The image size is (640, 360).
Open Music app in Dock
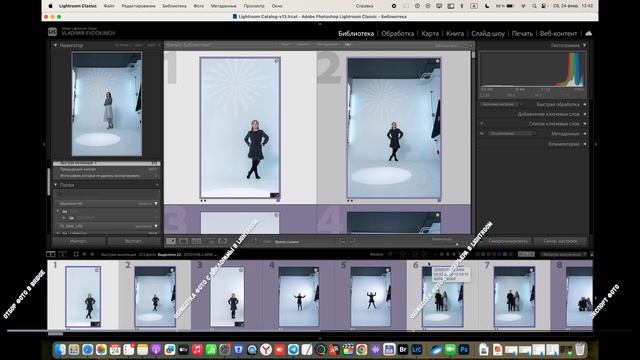click(x=197, y=350)
